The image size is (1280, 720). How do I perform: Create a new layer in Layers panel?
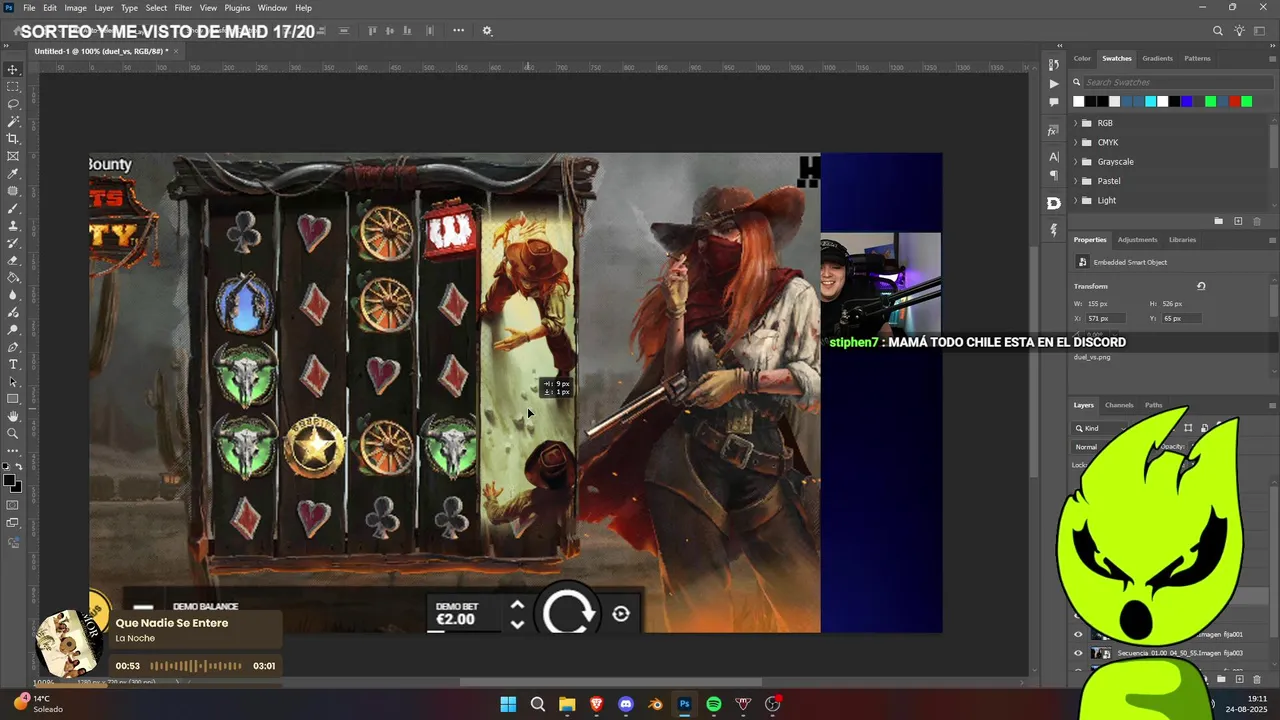[1238, 679]
